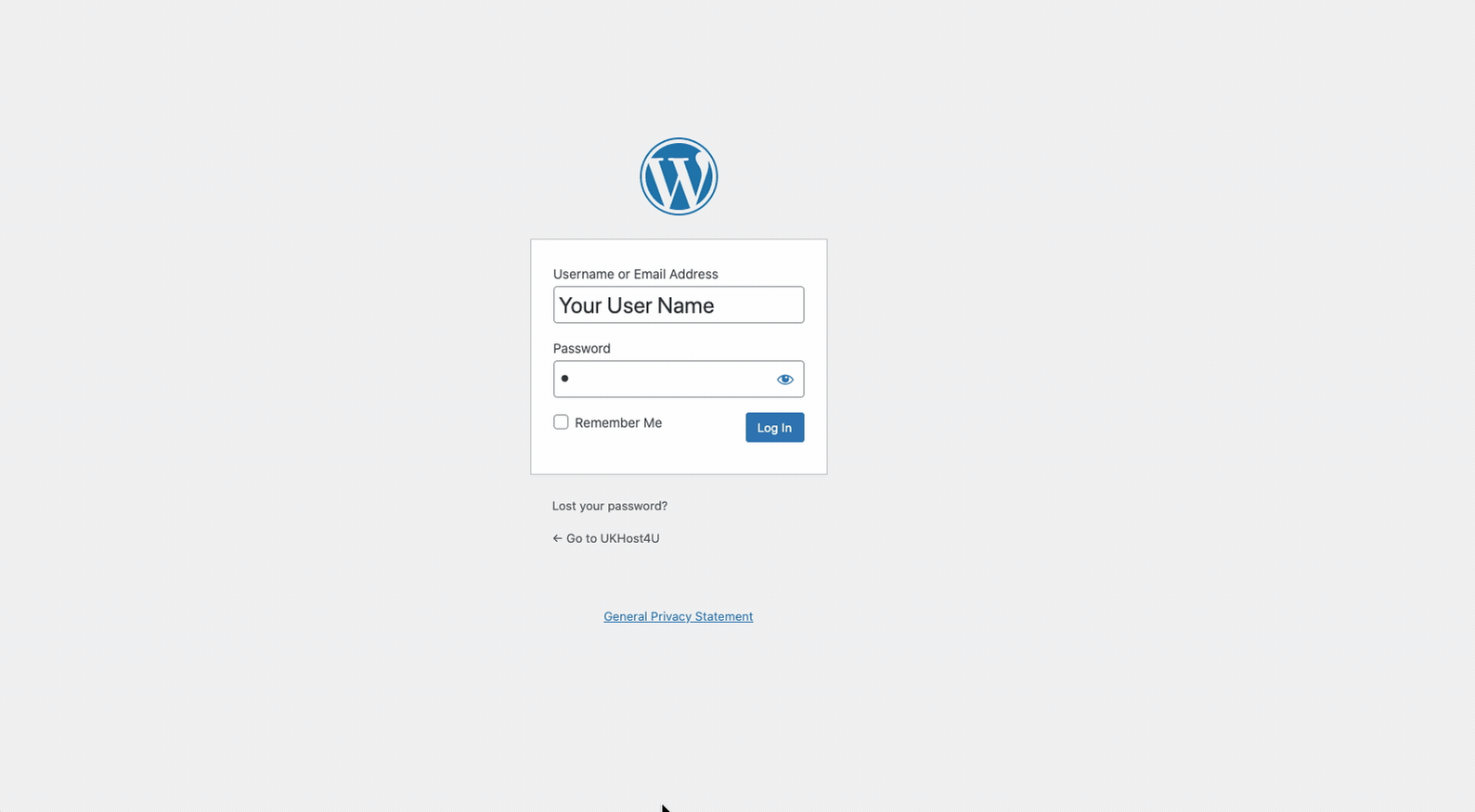
Task: Tick the Remember Me checkbox
Action: [x=561, y=422]
